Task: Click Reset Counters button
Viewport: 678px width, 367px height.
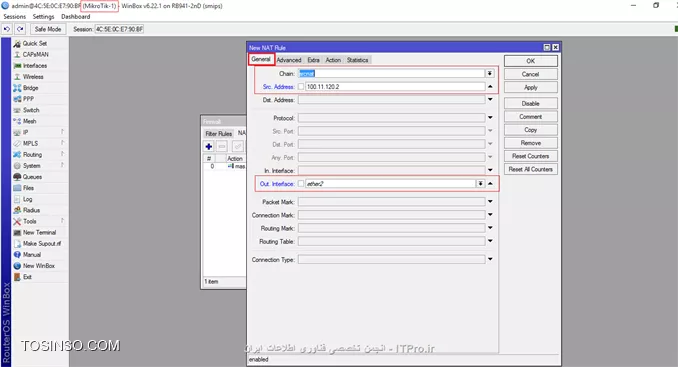Action: point(531,156)
